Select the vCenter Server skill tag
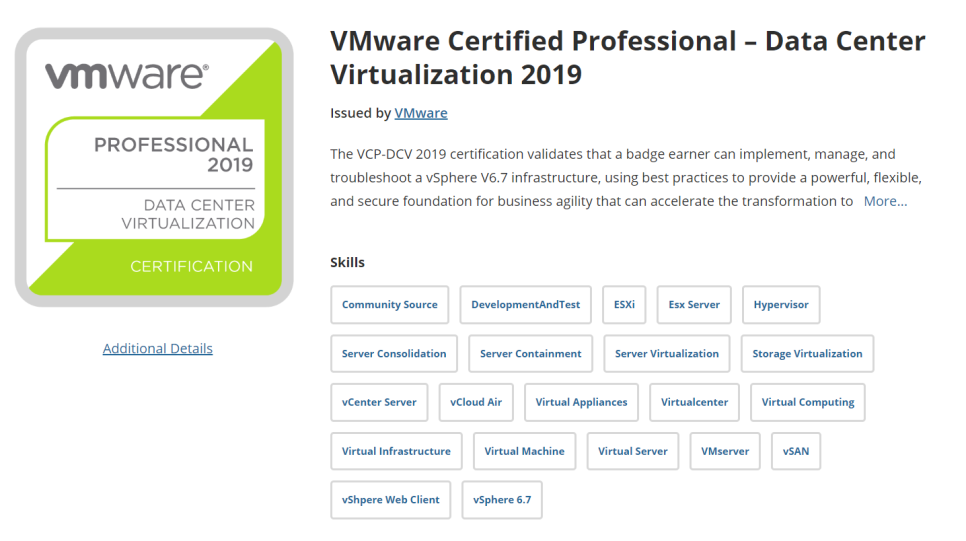 pyautogui.click(x=379, y=402)
